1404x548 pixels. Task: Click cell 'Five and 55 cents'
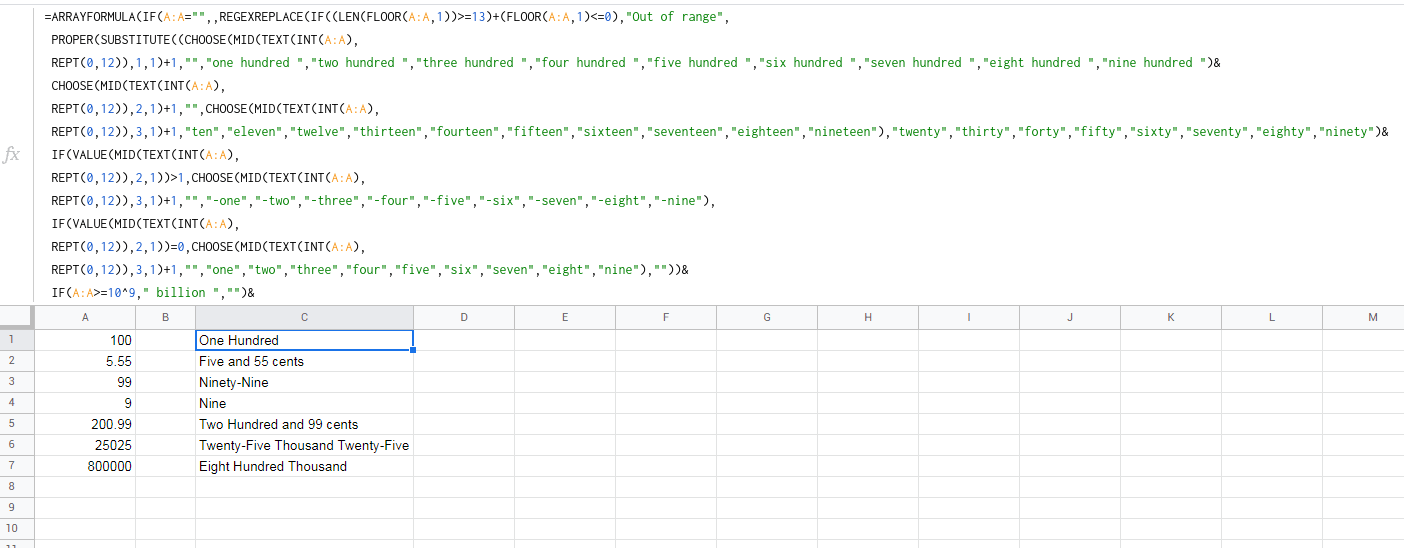304,361
